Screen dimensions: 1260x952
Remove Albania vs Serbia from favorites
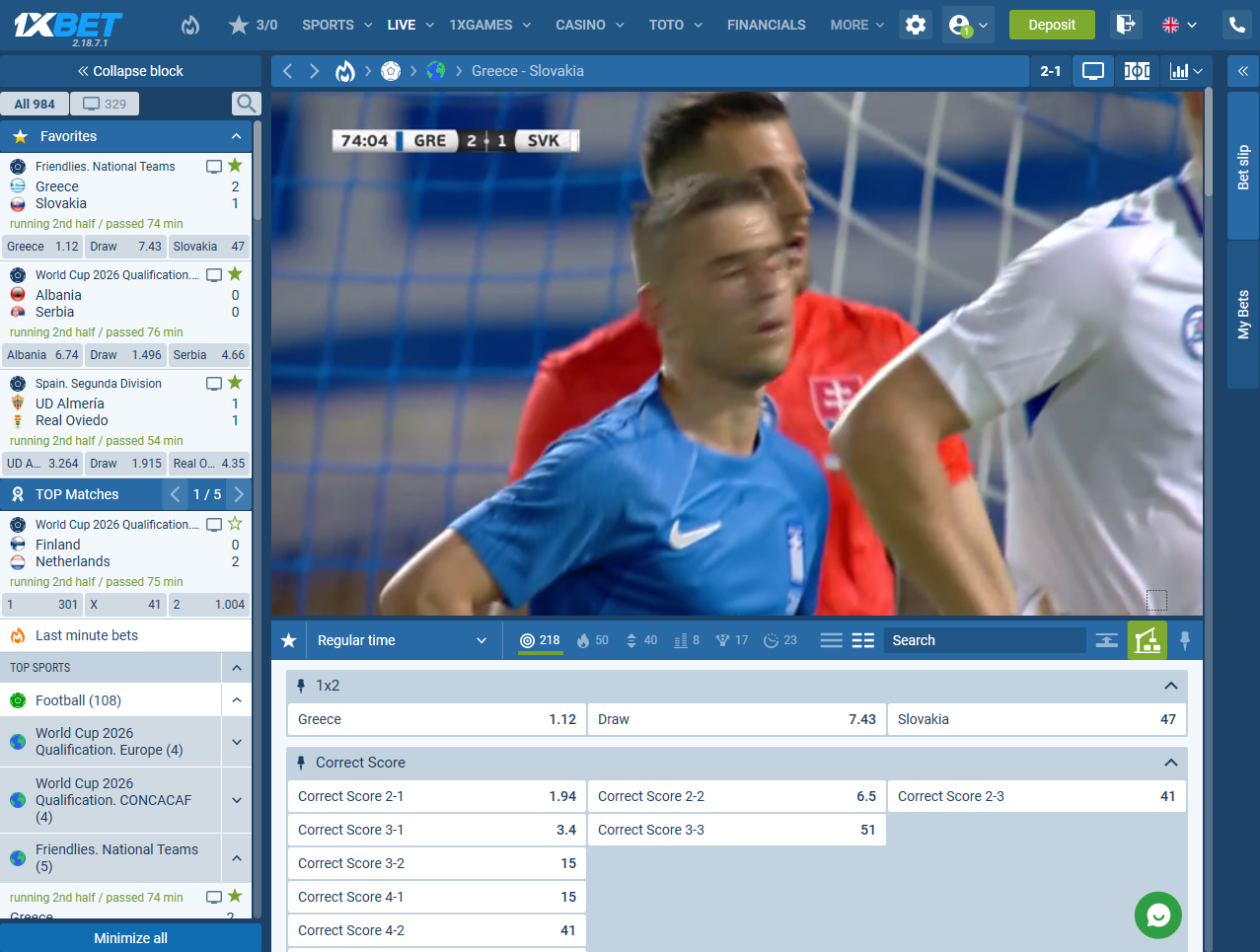235,274
